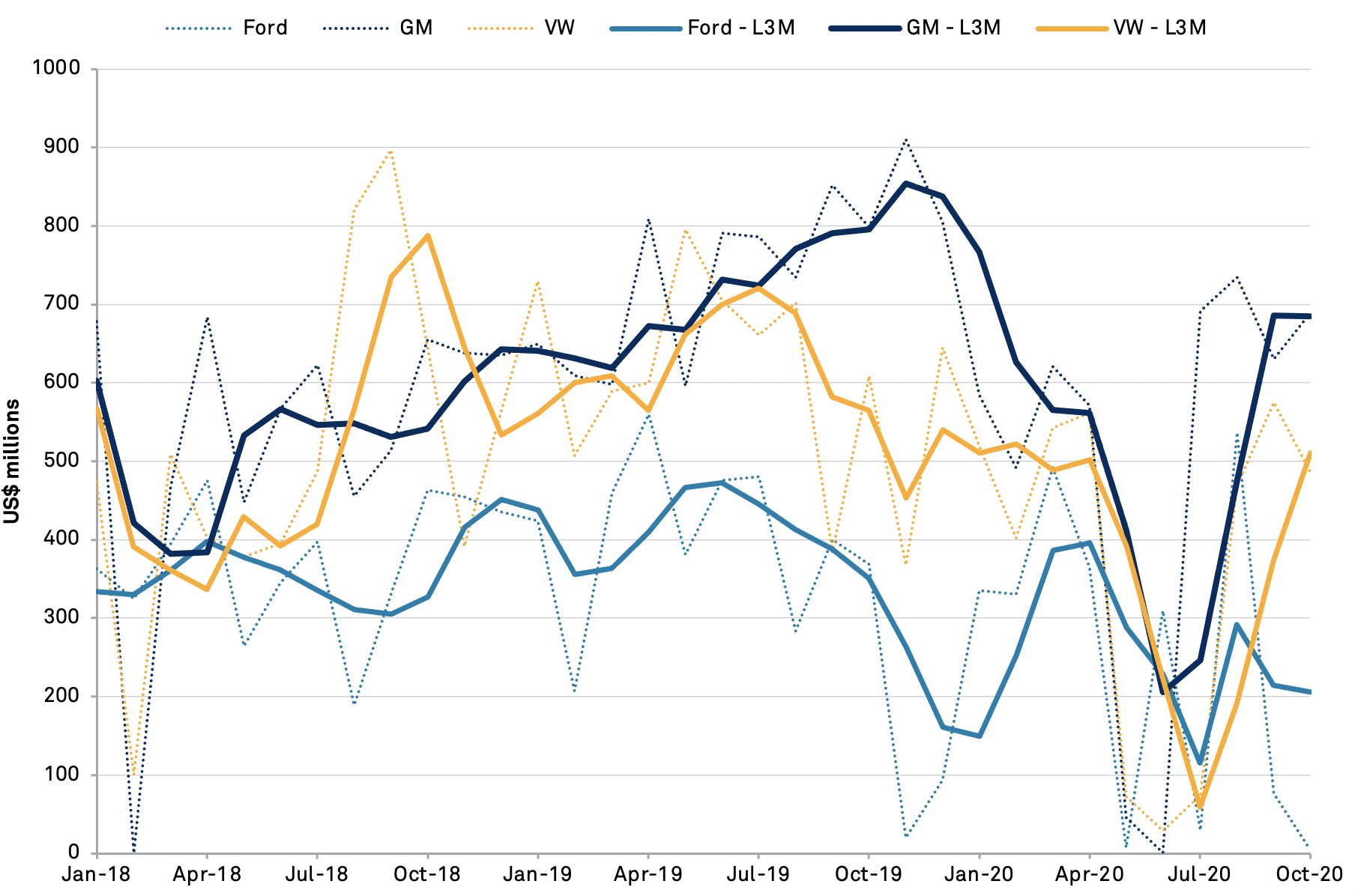This screenshot has width=1358, height=896.
Task: Click the Ford dotted line legend swatch
Action: [x=199, y=28]
